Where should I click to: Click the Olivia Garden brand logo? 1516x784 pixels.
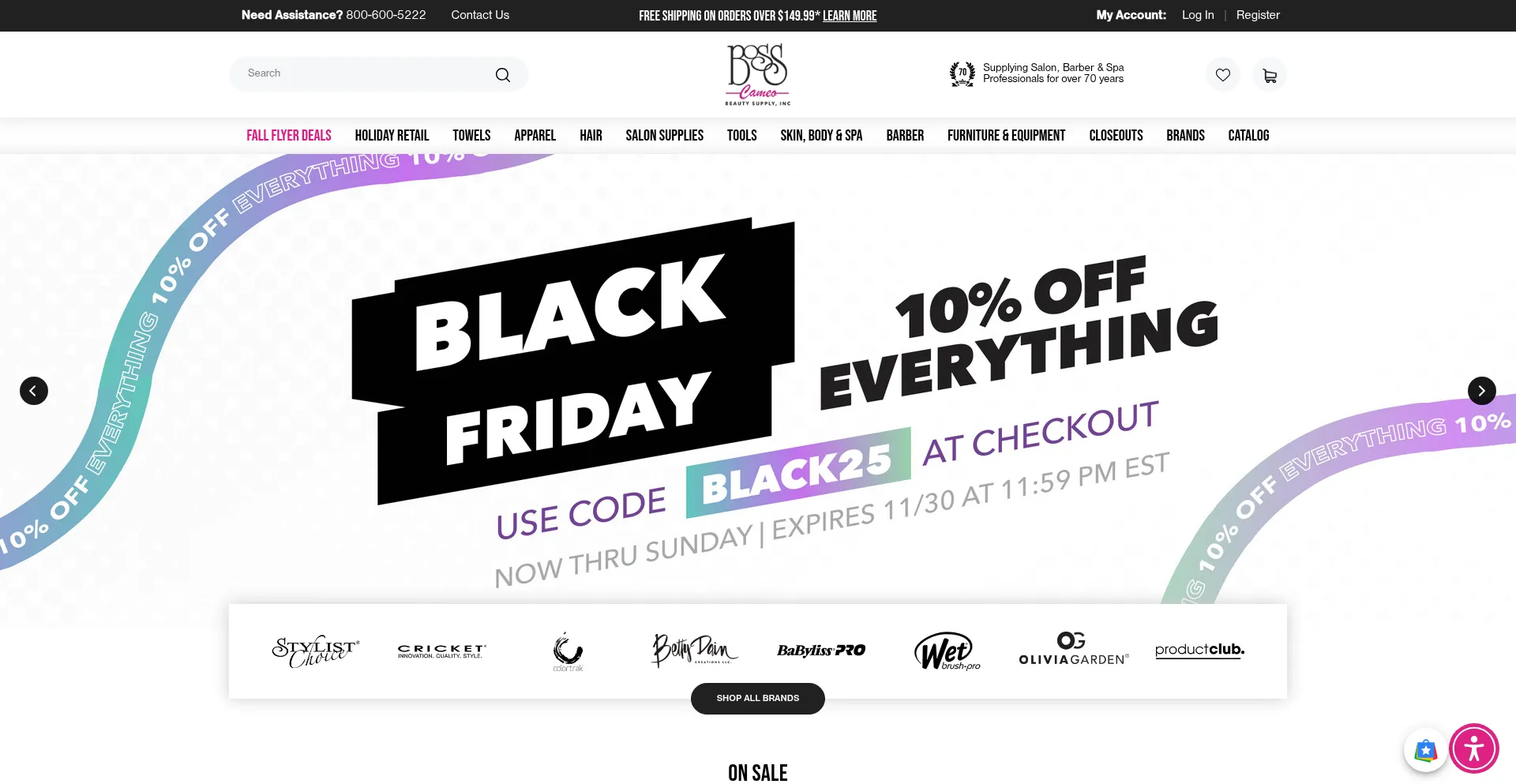coord(1074,650)
